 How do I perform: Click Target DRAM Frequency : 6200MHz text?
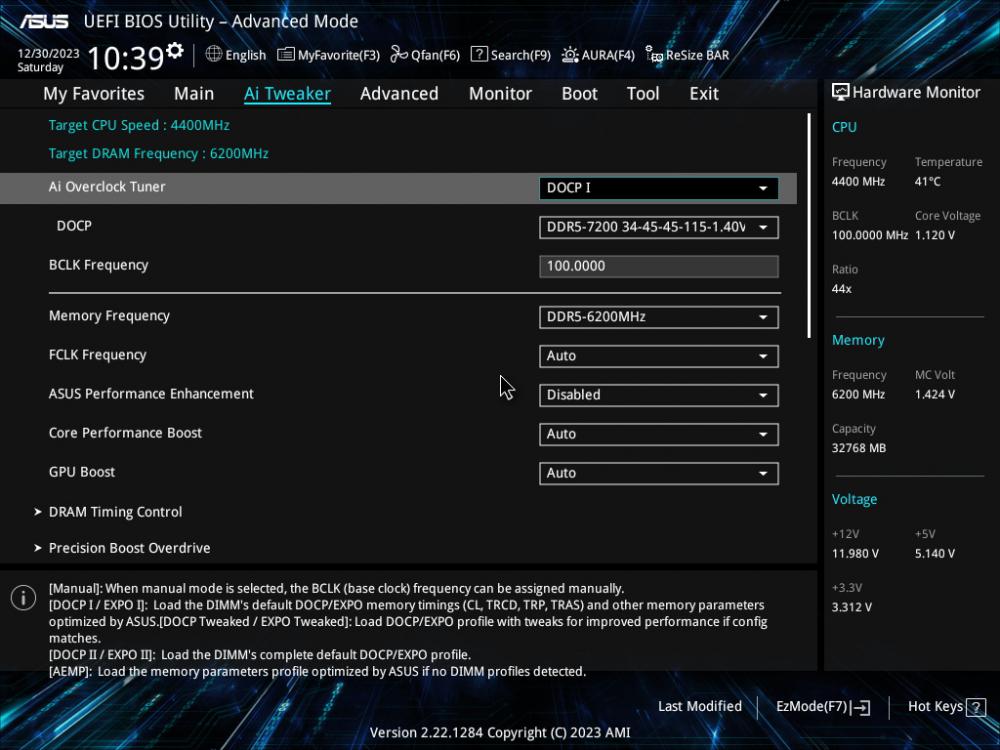tap(159, 154)
